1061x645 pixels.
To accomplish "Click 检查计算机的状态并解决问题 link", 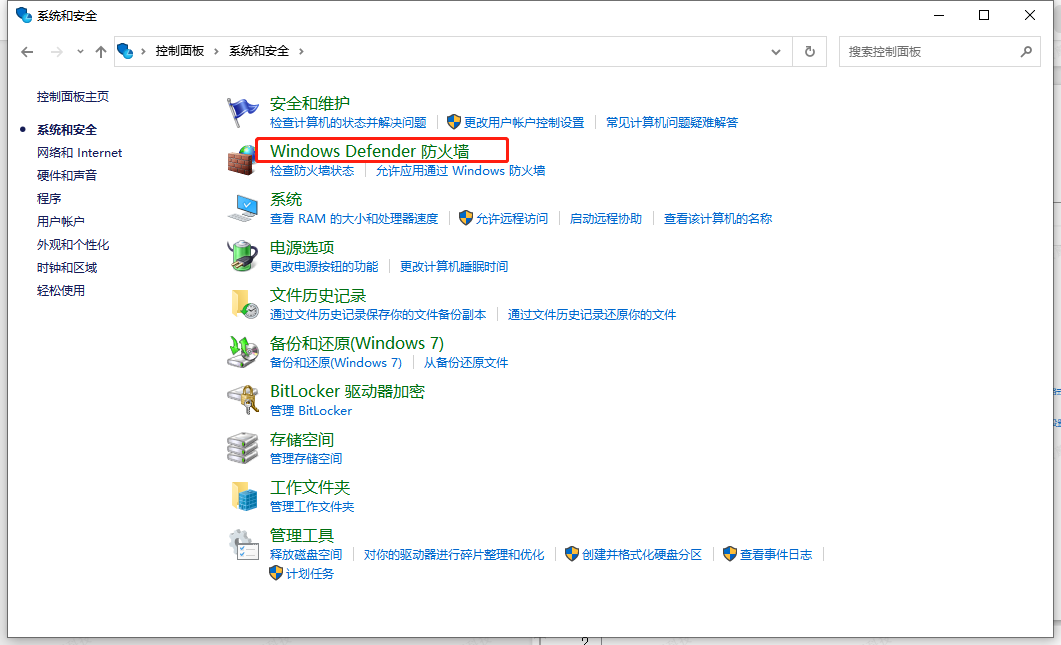I will tap(348, 123).
